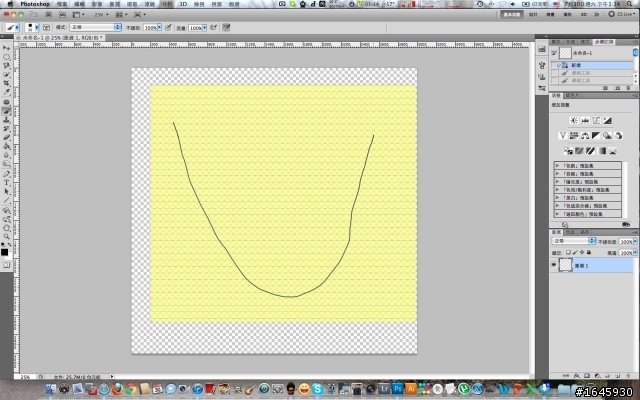Select the Dodge tool
The width and height of the screenshot is (640, 400).
[x=7, y=164]
